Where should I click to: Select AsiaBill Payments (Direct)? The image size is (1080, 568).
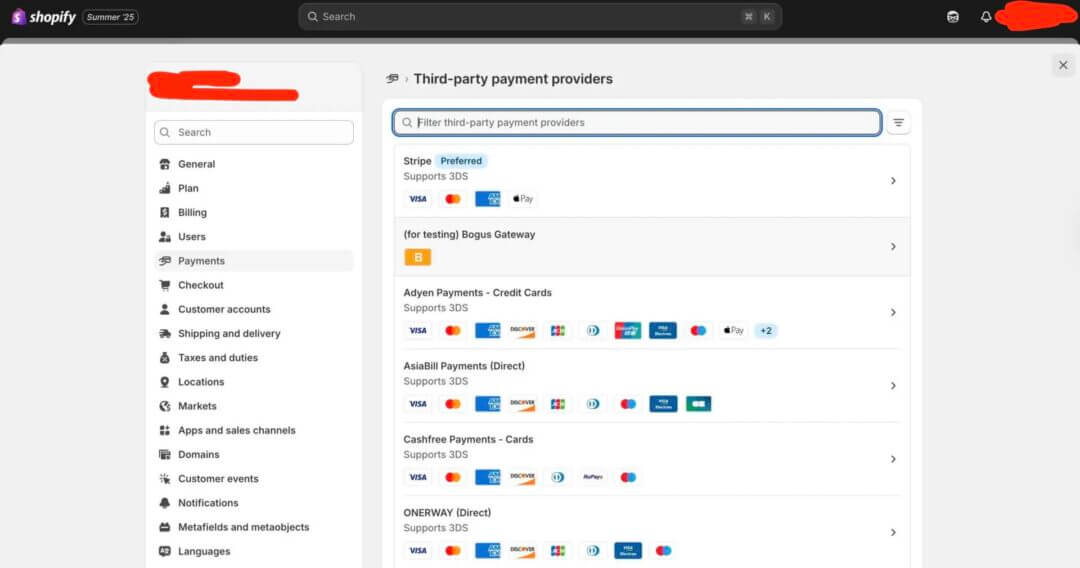(x=652, y=386)
